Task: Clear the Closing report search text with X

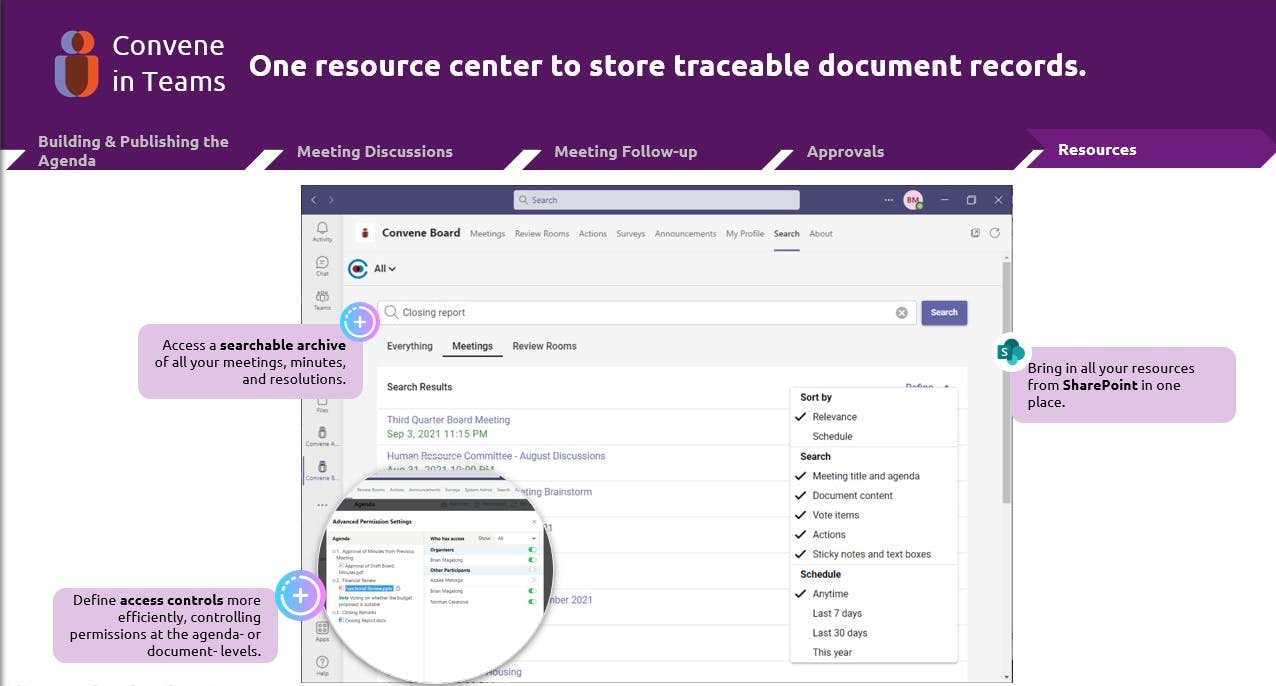Action: pyautogui.click(x=902, y=313)
